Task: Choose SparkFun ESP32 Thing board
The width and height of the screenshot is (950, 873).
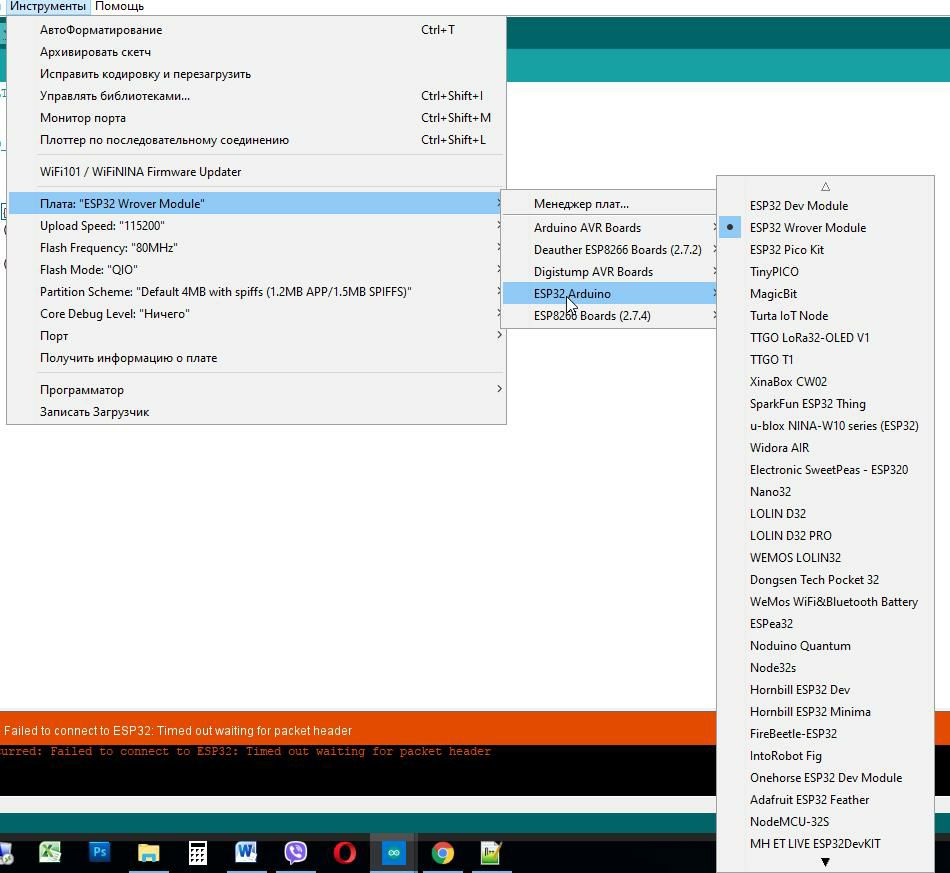Action: click(x=825, y=403)
